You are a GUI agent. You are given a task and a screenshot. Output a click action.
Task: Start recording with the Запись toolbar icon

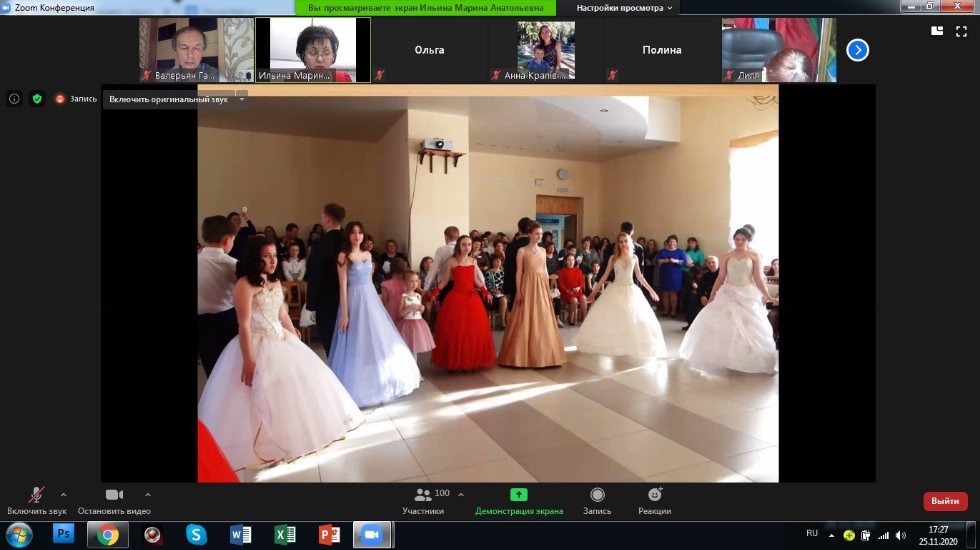point(597,495)
